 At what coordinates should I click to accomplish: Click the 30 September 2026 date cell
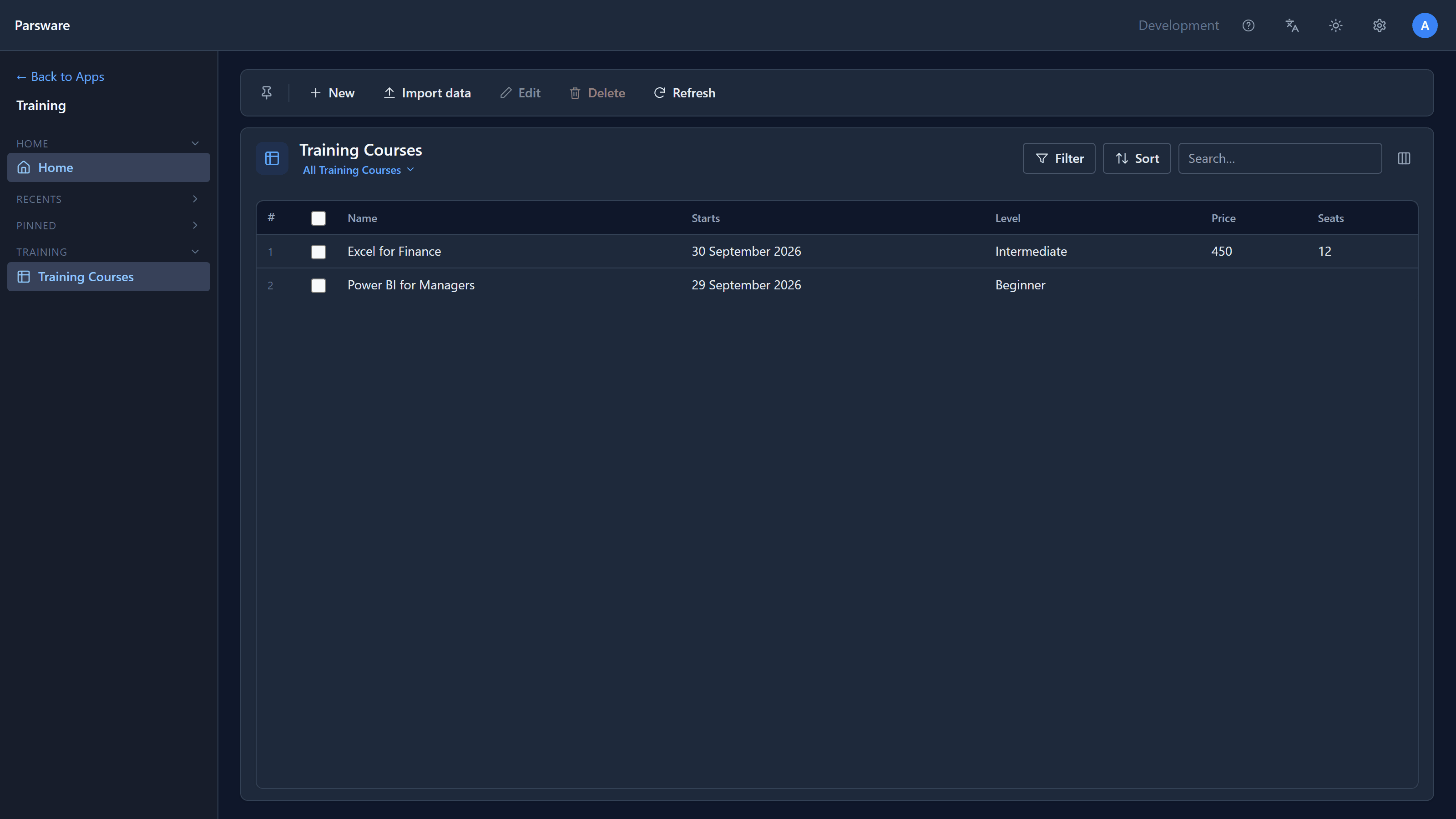746,252
